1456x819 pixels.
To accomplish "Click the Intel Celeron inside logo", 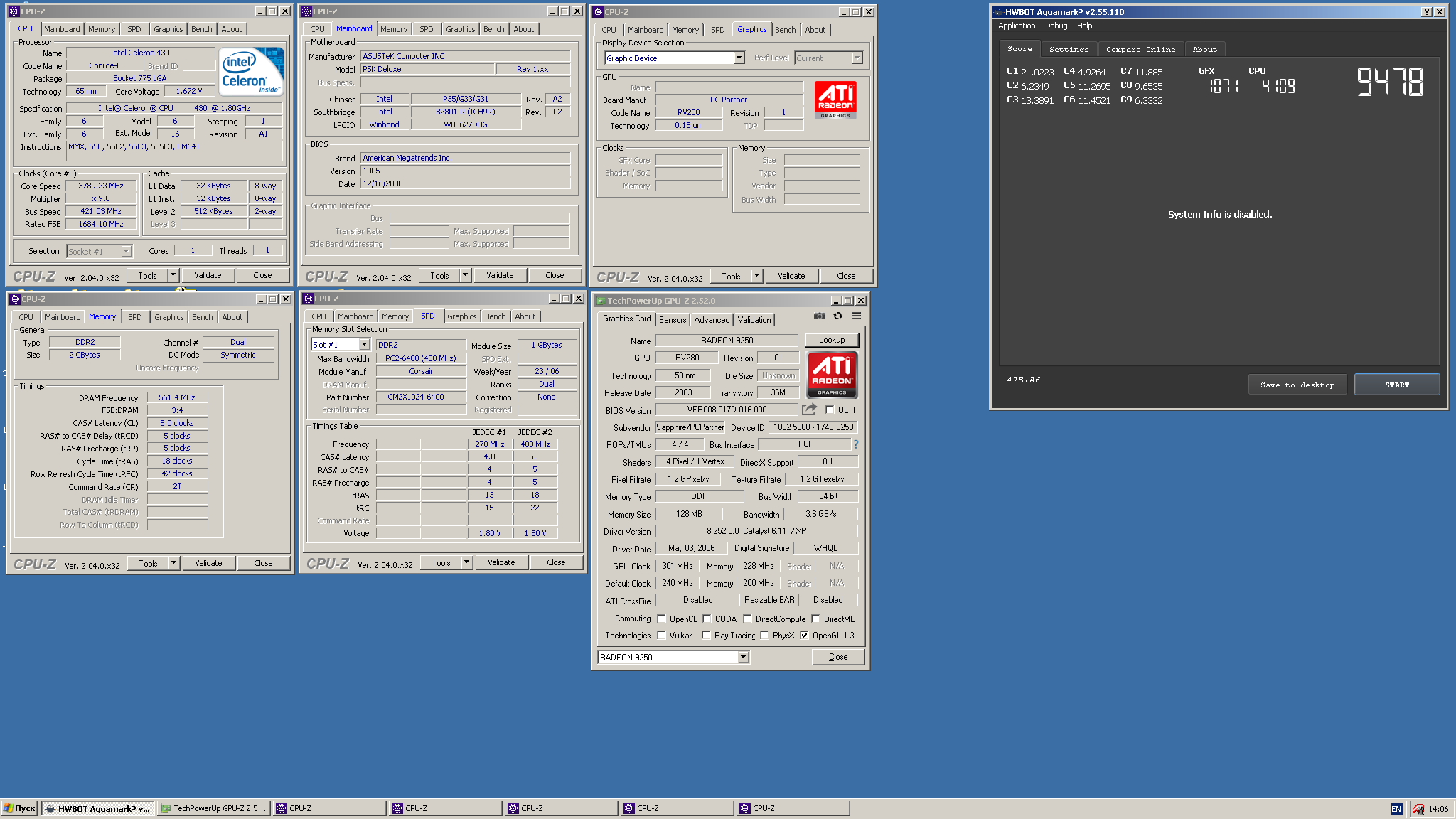I will point(251,70).
